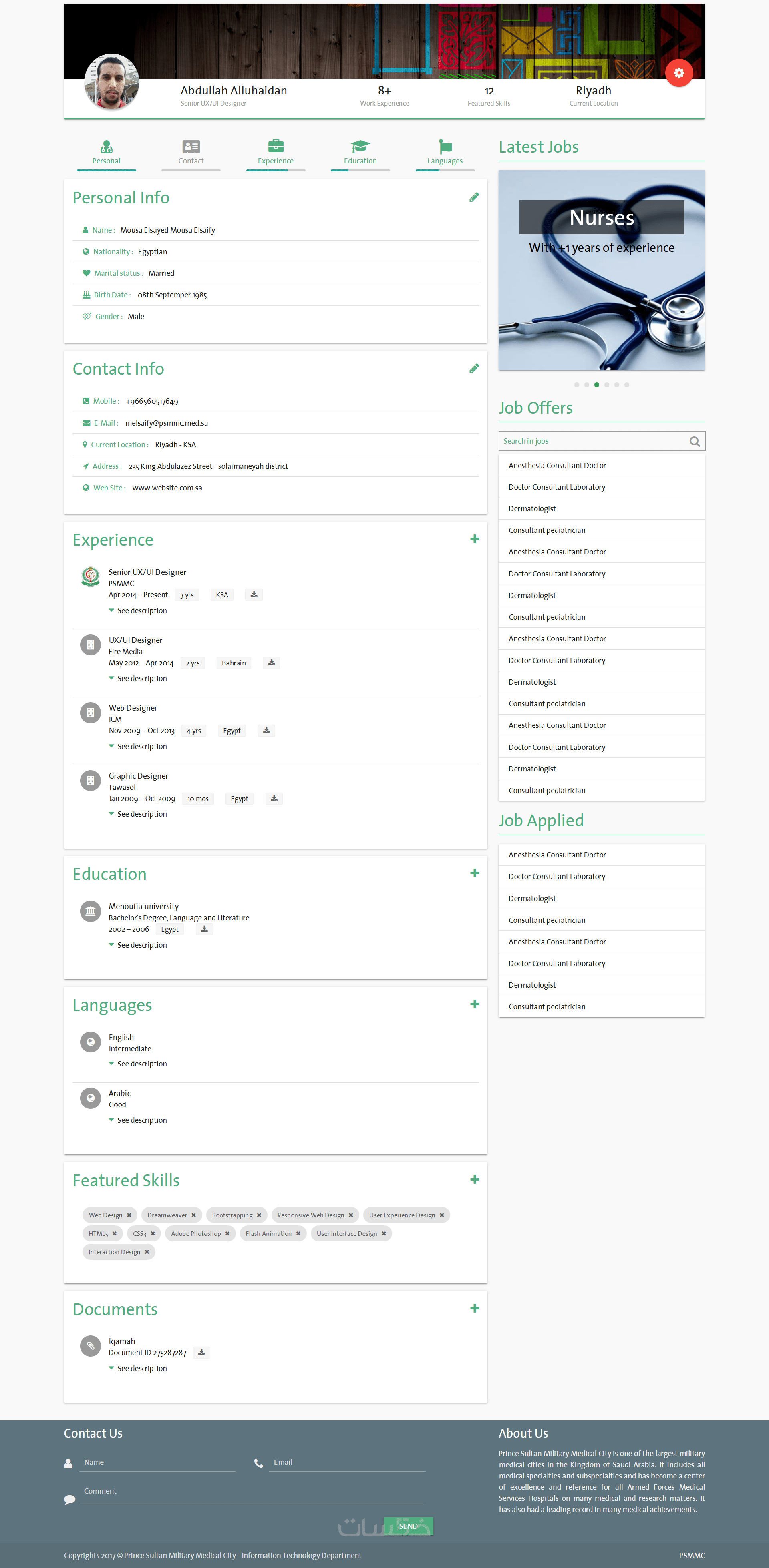Expand description under Menoufia university

coord(141,945)
